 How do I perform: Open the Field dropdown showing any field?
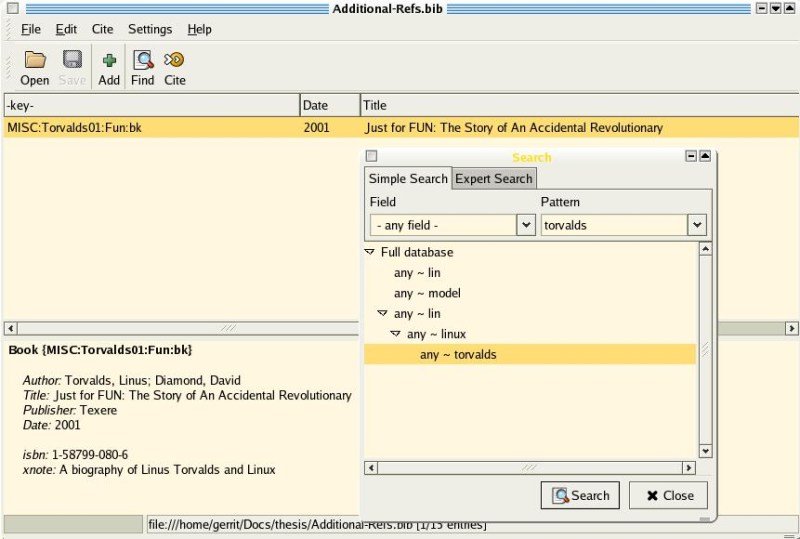tap(526, 225)
